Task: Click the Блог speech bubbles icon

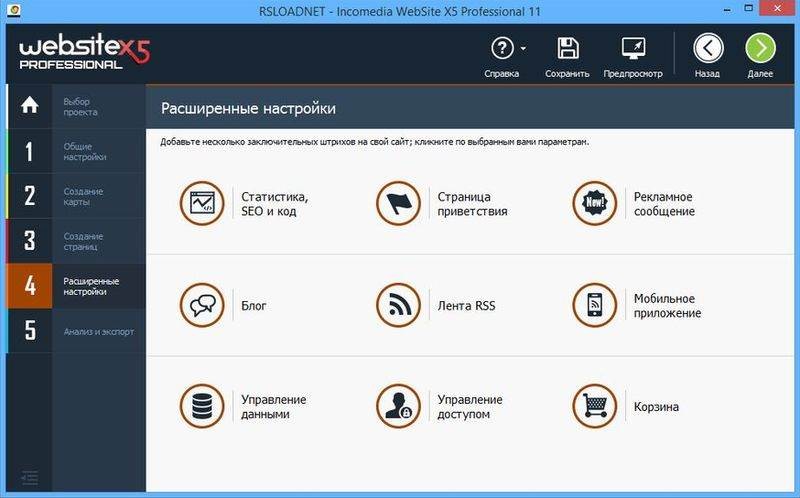Action: 202,305
